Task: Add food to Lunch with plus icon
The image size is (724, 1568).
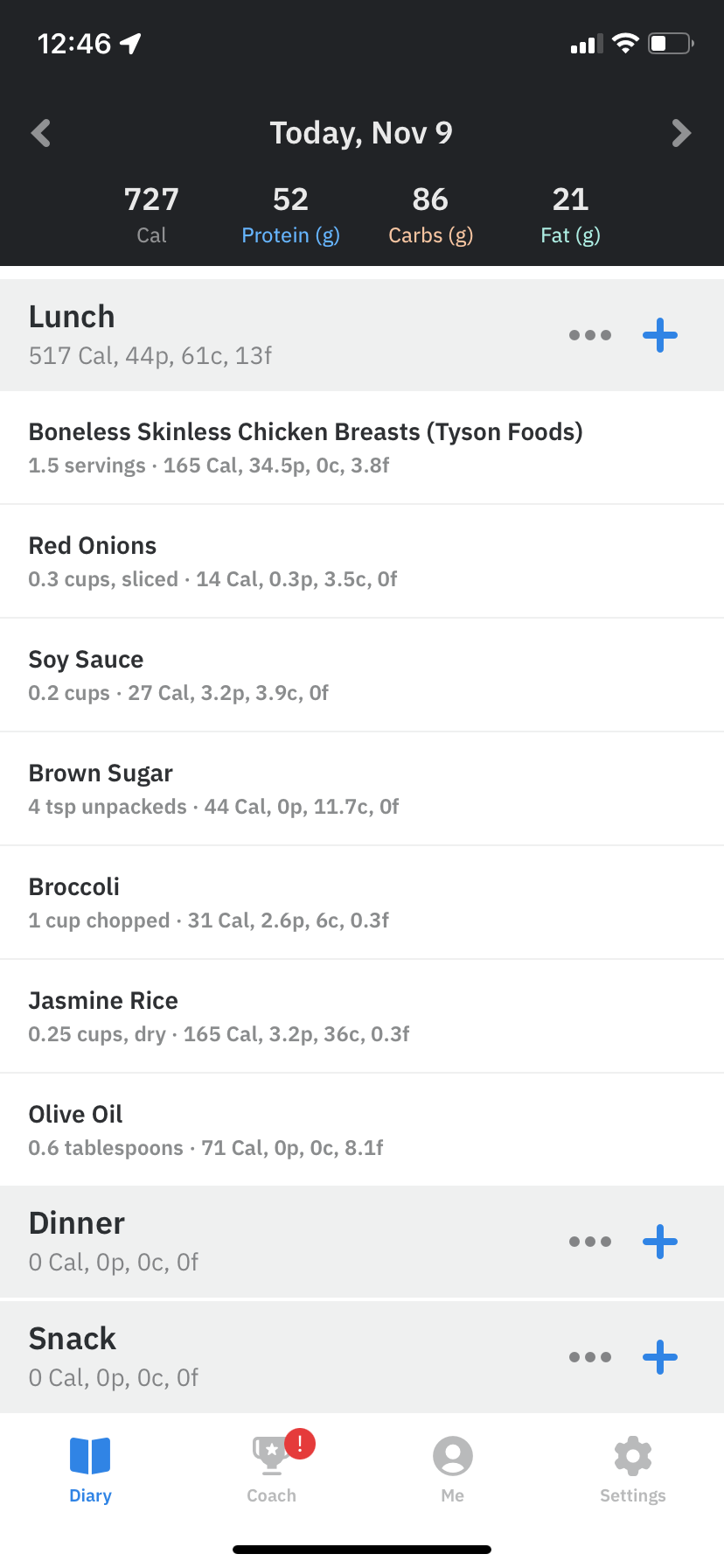Action: tap(660, 335)
